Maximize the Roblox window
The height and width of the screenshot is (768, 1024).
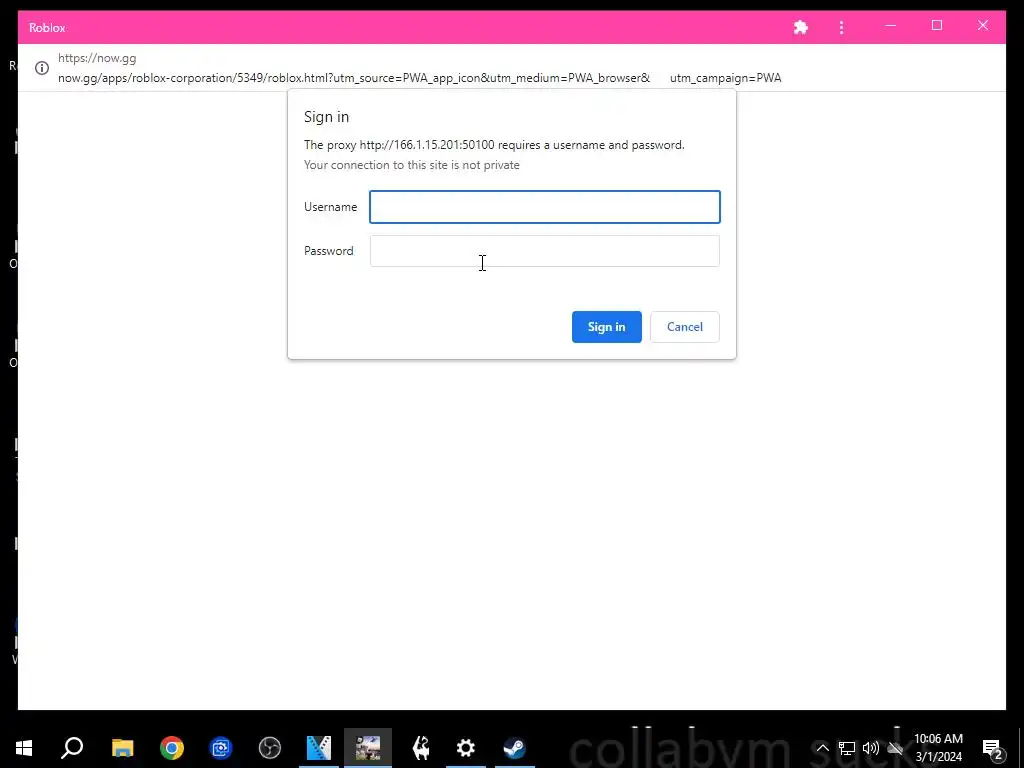[x=936, y=26]
